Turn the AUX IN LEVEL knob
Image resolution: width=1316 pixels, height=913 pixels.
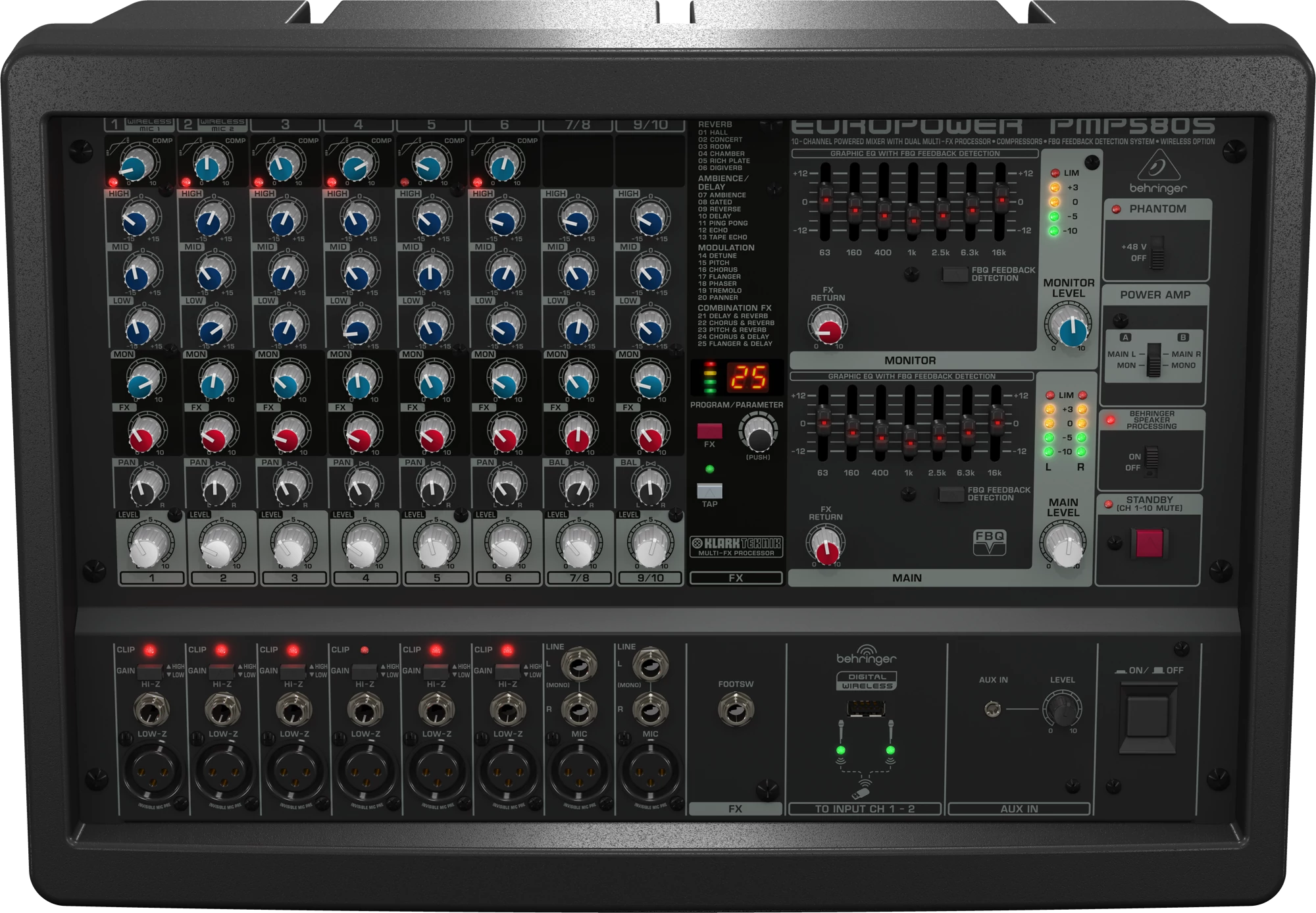[1062, 710]
